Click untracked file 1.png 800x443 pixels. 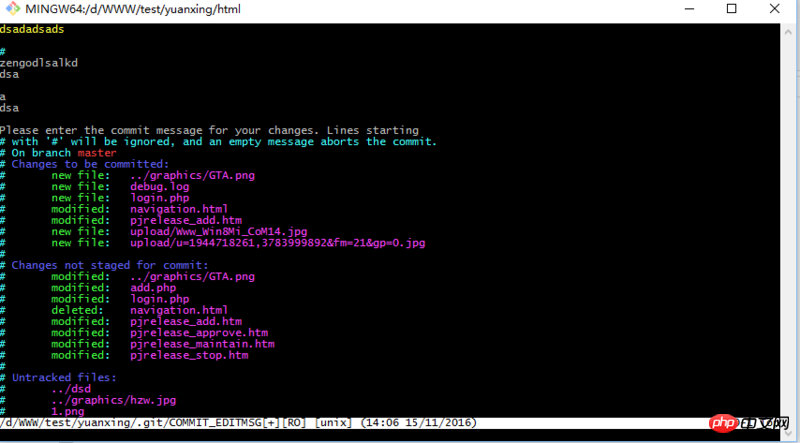[x=67, y=411]
